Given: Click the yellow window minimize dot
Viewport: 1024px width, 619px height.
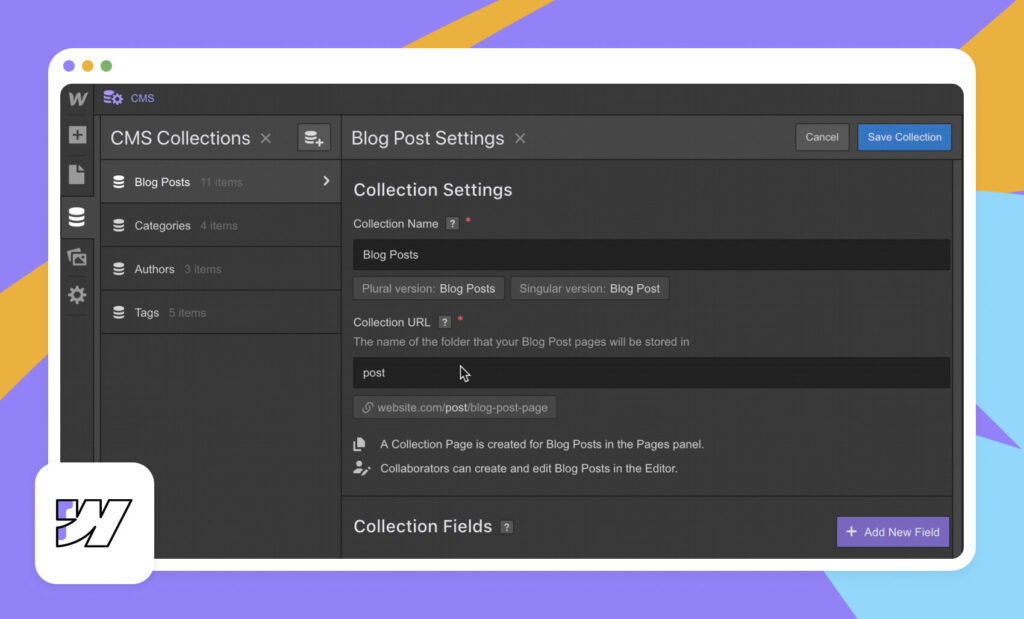Looking at the screenshot, I should (88, 66).
